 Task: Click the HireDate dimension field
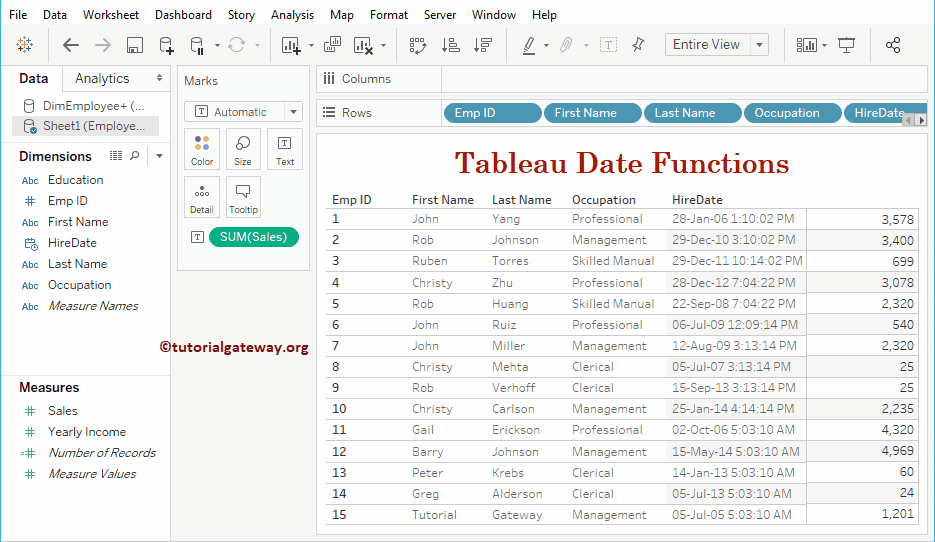(72, 243)
